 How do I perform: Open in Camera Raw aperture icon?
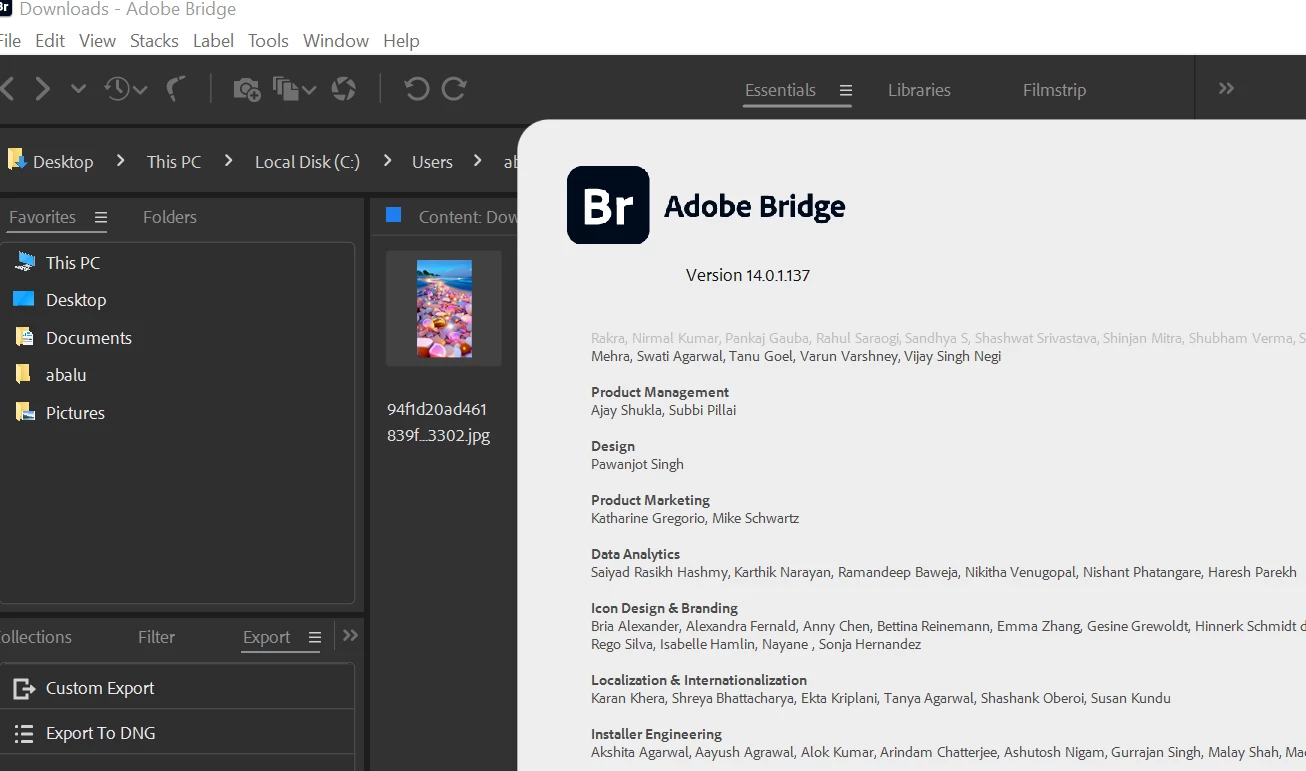344,89
